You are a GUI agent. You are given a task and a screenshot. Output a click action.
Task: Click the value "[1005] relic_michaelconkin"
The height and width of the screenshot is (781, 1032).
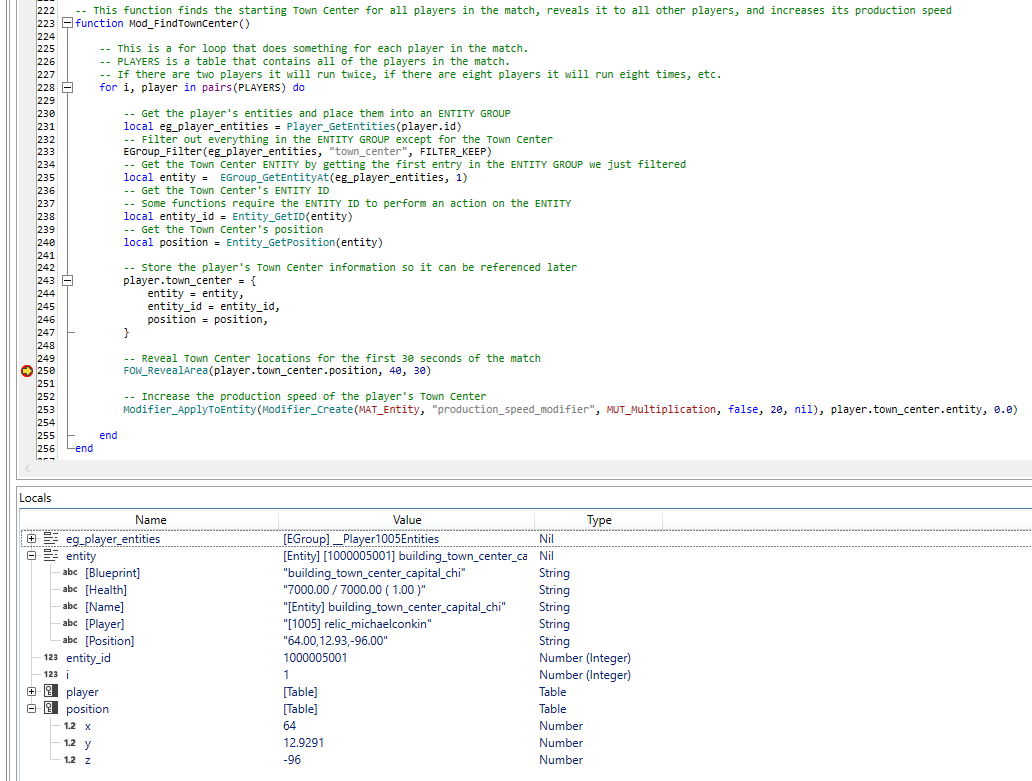tap(357, 624)
